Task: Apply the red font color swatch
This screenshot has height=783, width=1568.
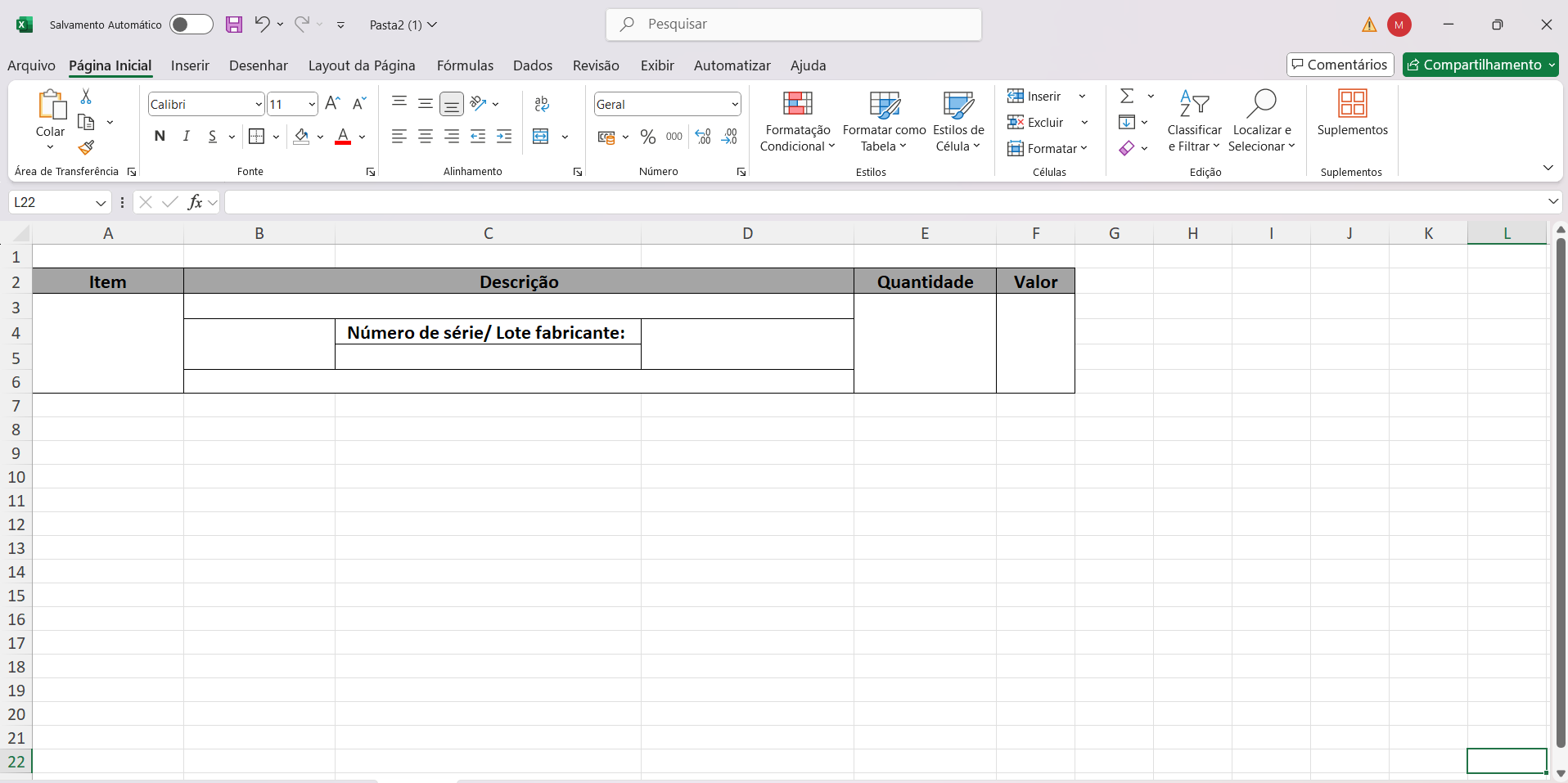Action: coord(343,137)
